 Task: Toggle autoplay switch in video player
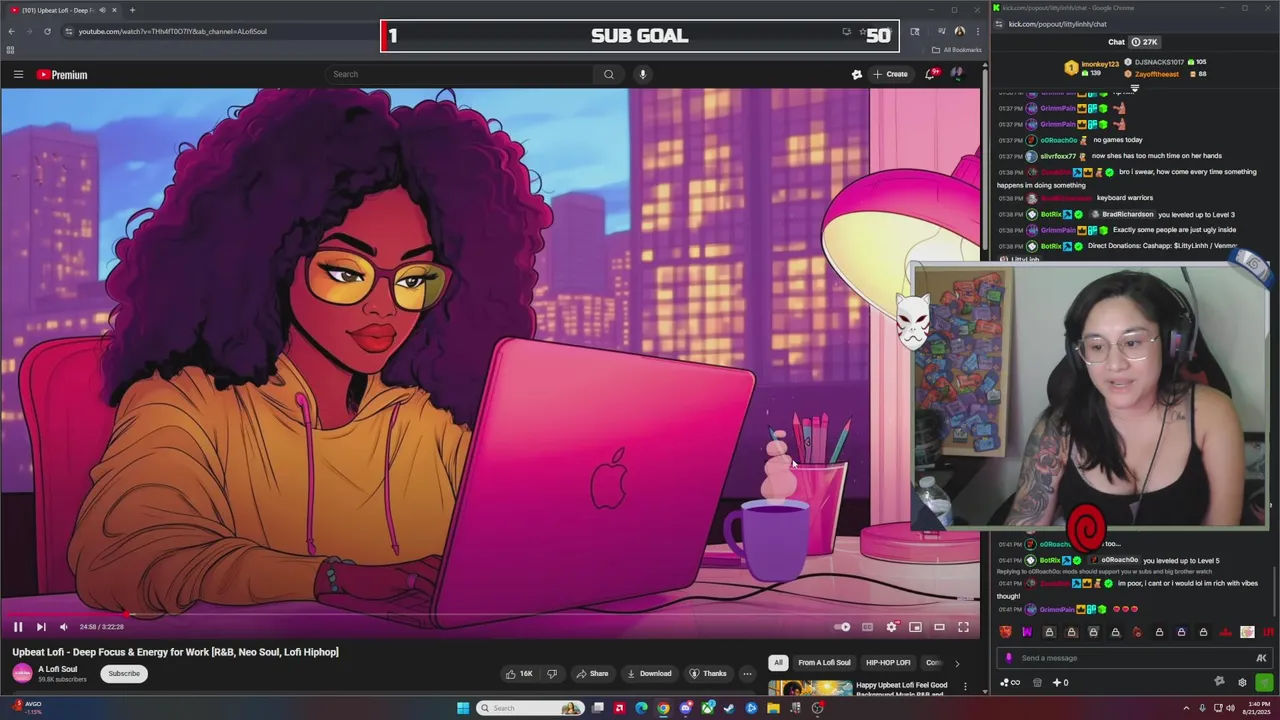(843, 627)
